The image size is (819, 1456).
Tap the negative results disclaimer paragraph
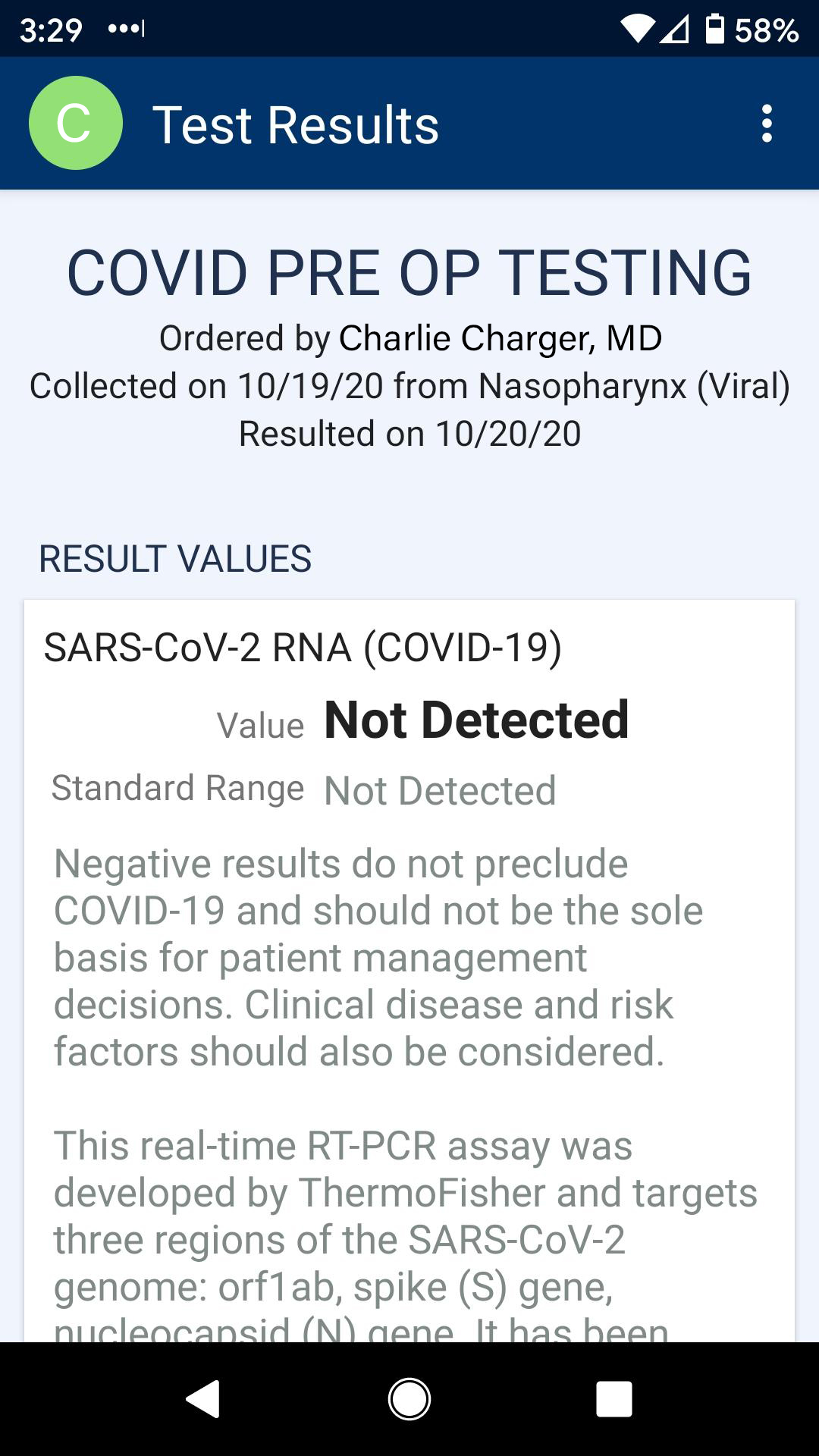tap(378, 958)
